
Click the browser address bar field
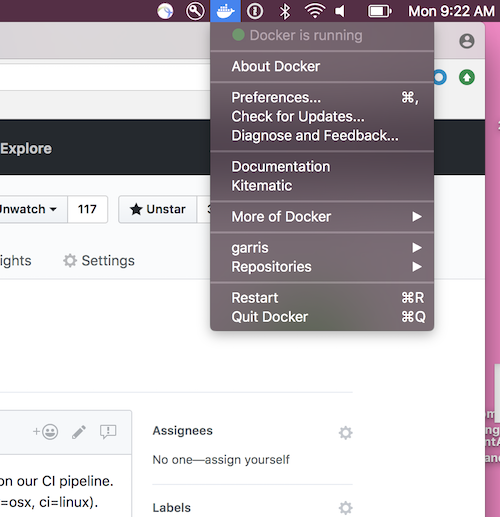coord(105,77)
